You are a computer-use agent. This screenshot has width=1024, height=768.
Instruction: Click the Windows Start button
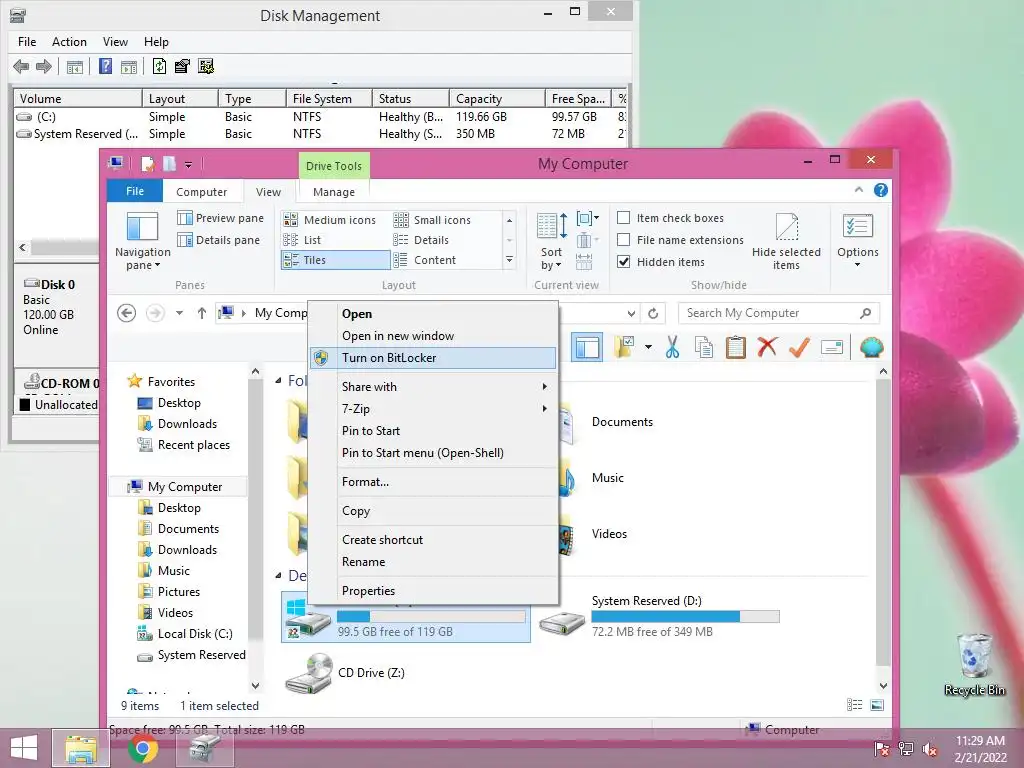tap(24, 748)
